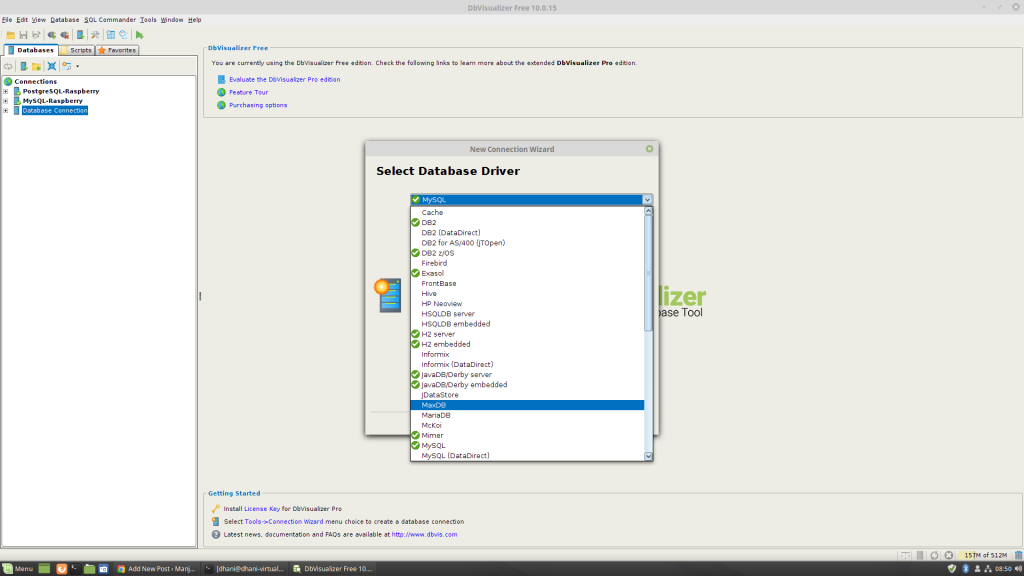Click the volume speaker icon in system tray

tap(1018, 569)
